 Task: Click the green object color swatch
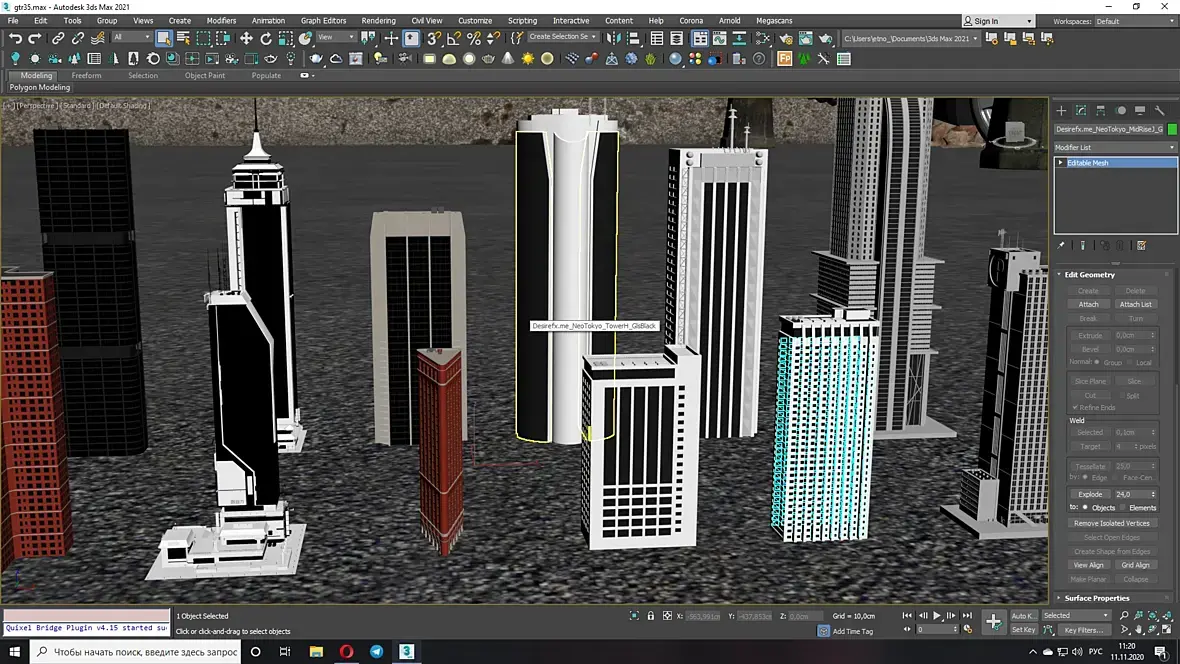point(1172,129)
